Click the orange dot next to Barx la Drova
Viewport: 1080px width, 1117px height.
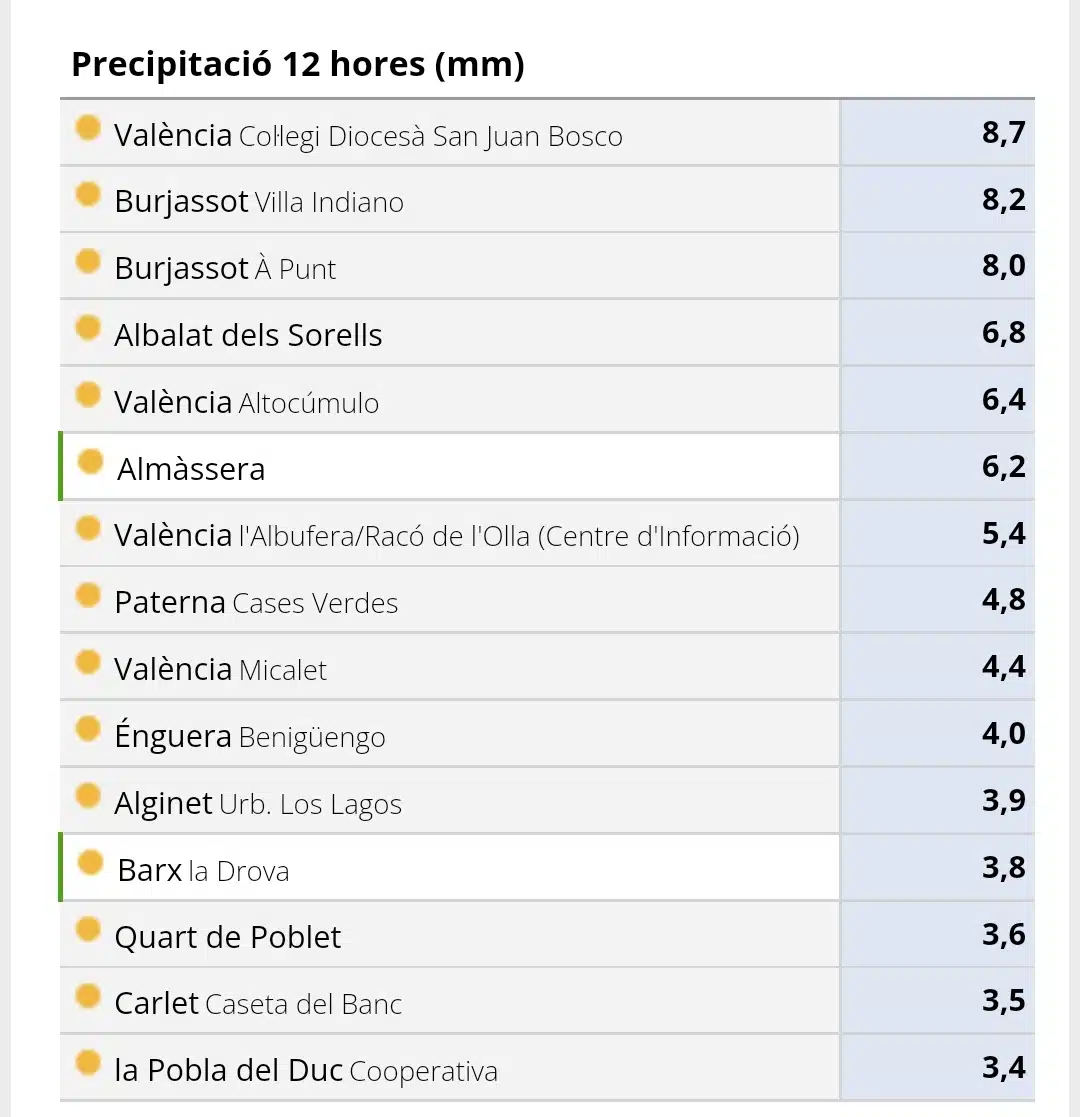click(91, 863)
